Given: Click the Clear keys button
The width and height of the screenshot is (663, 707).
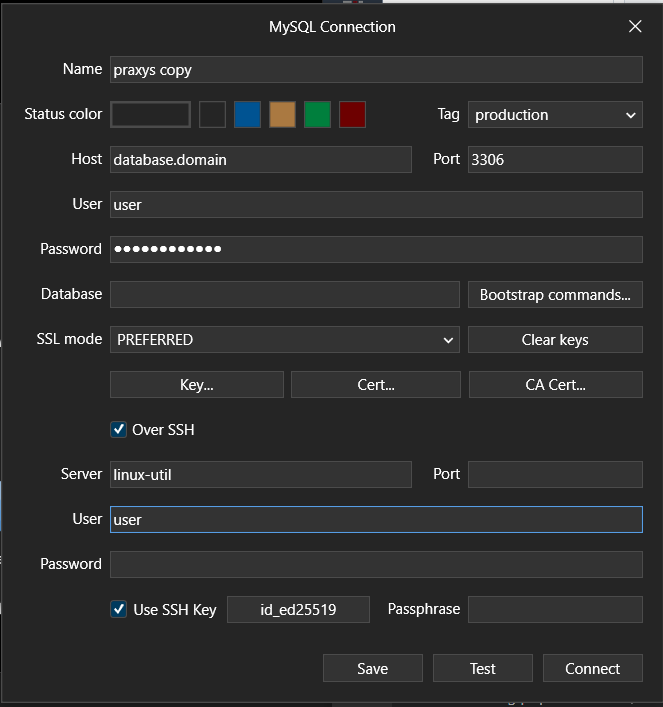Looking at the screenshot, I should (x=555, y=340).
